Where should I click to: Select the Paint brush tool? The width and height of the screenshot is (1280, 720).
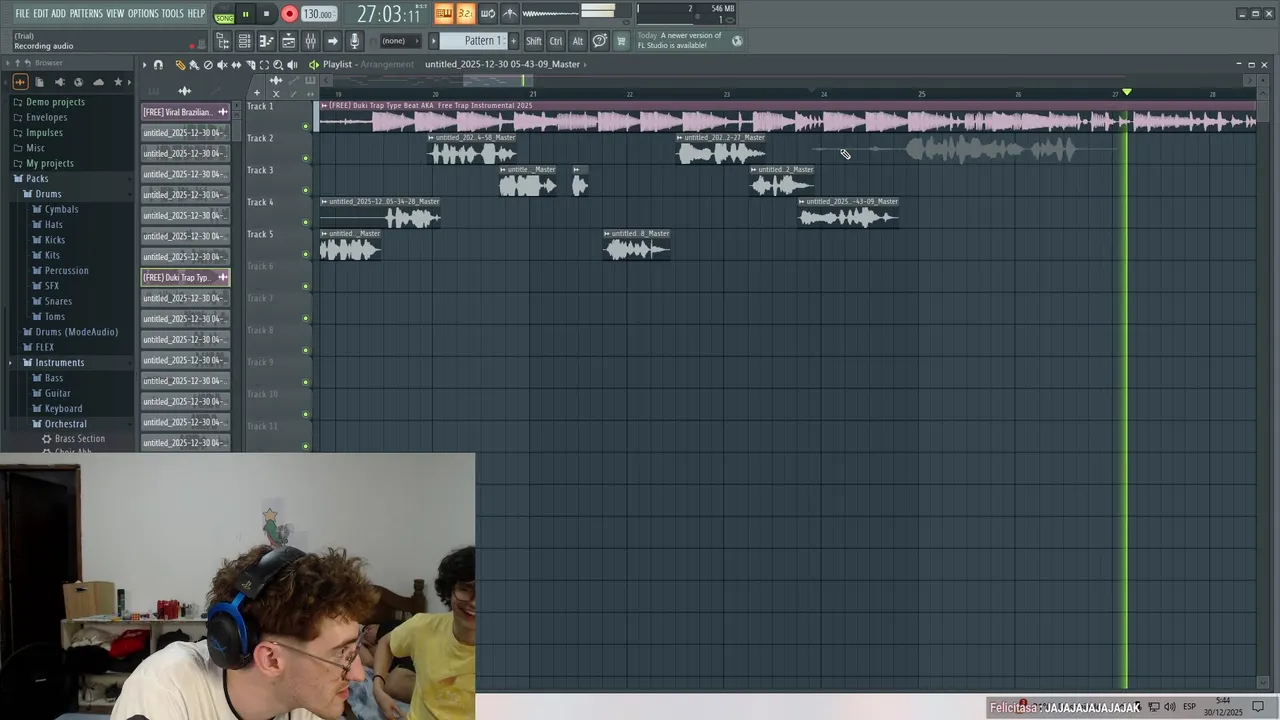[x=194, y=65]
